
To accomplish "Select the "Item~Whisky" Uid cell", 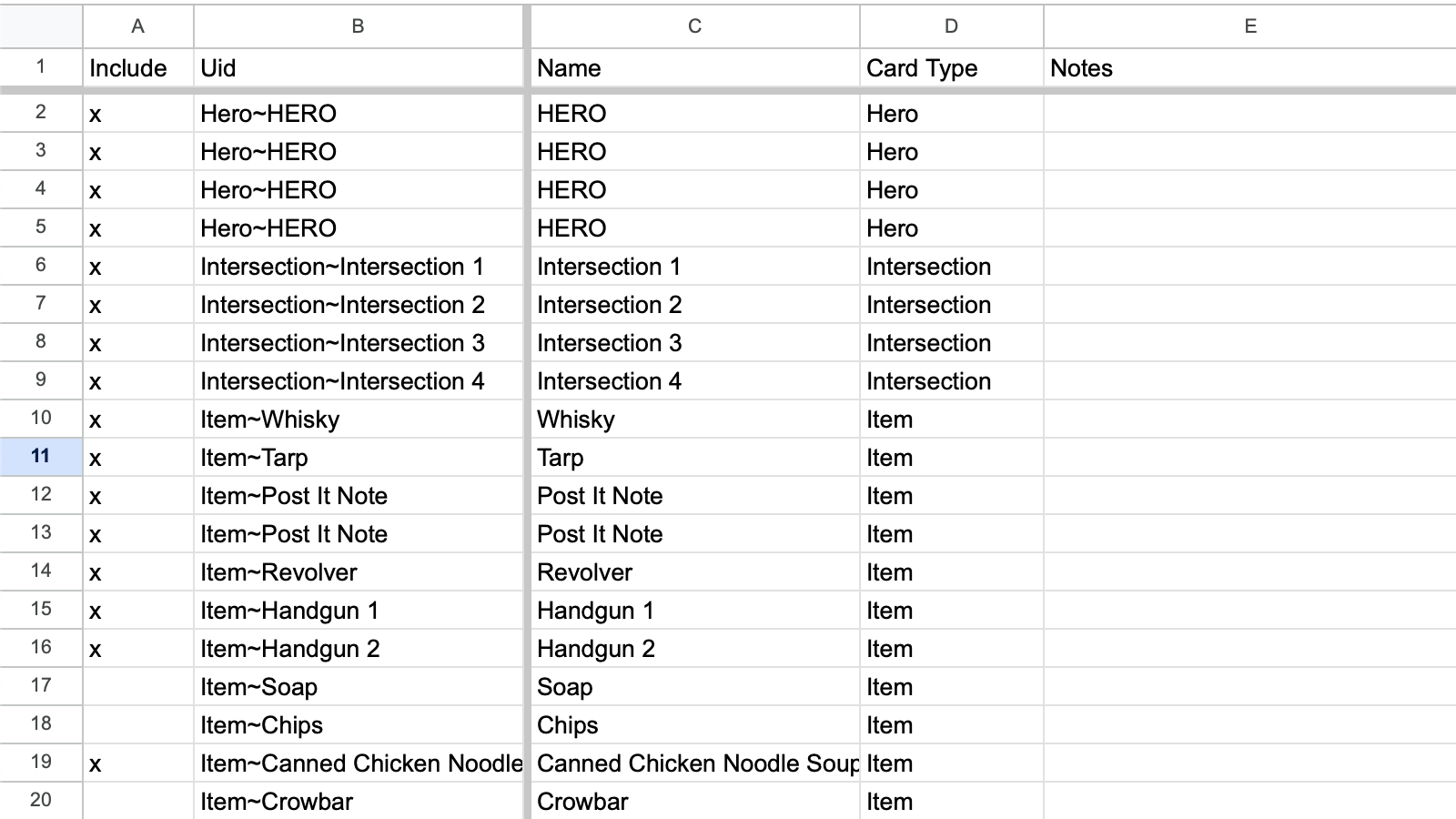I will point(358,420).
